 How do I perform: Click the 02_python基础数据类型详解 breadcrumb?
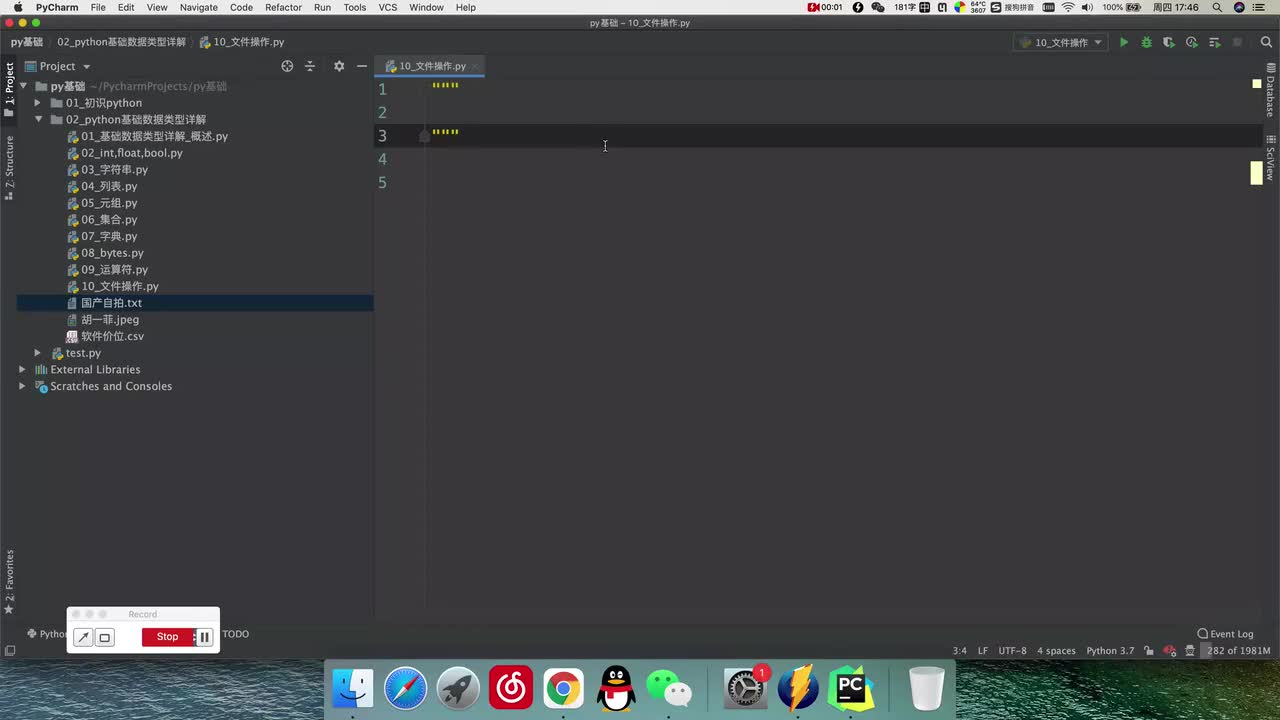tap(121, 42)
